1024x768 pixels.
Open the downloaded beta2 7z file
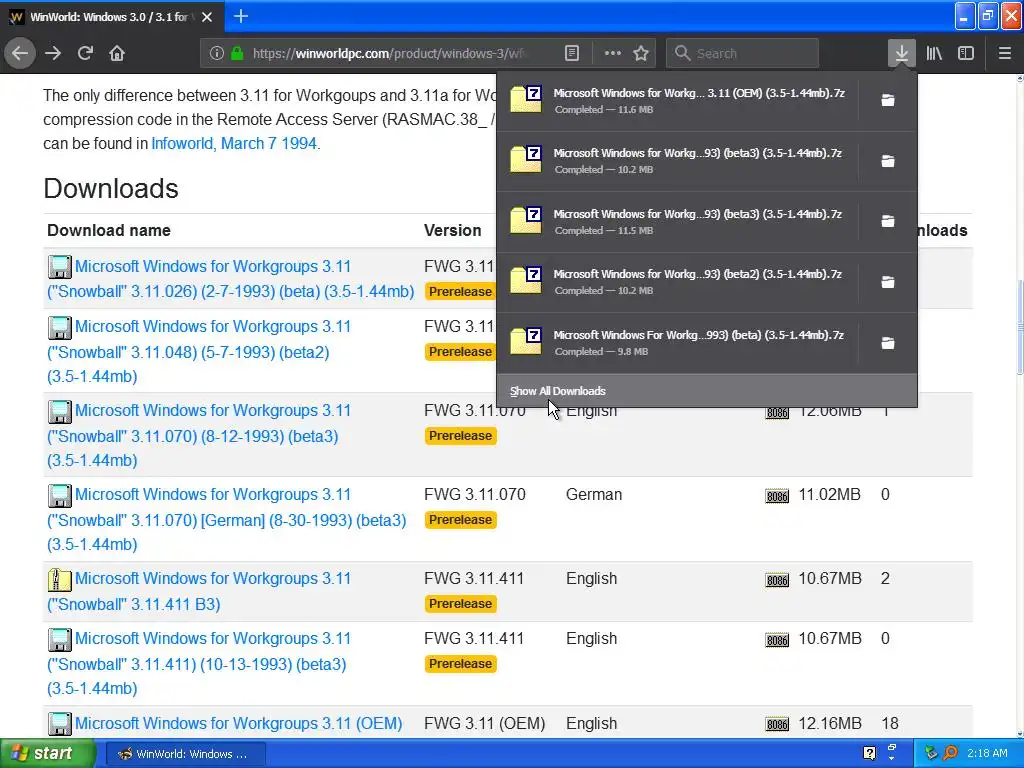[x=677, y=282]
